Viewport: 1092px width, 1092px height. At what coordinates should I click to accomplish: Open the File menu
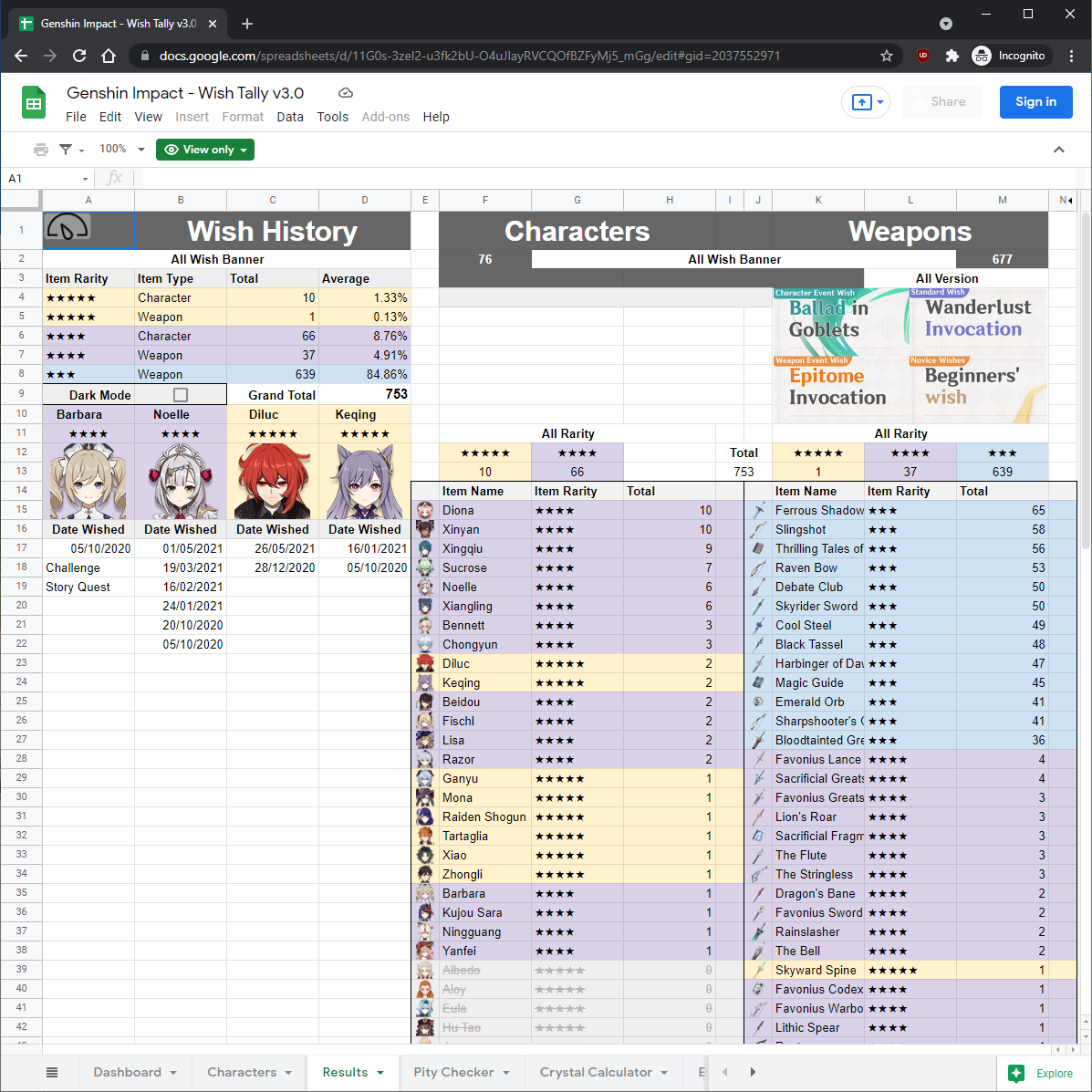(x=76, y=117)
